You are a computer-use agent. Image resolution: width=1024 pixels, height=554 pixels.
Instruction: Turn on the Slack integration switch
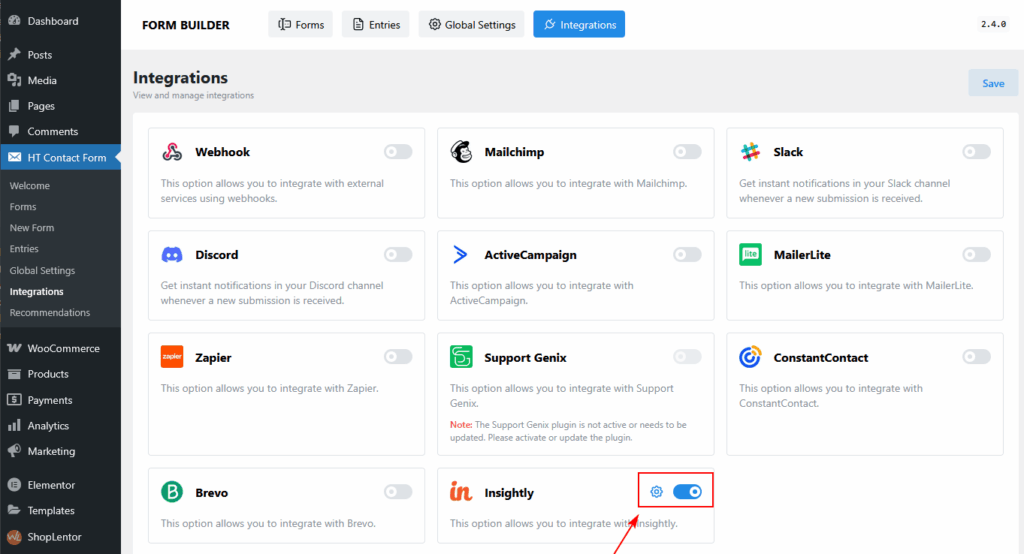[x=976, y=152]
